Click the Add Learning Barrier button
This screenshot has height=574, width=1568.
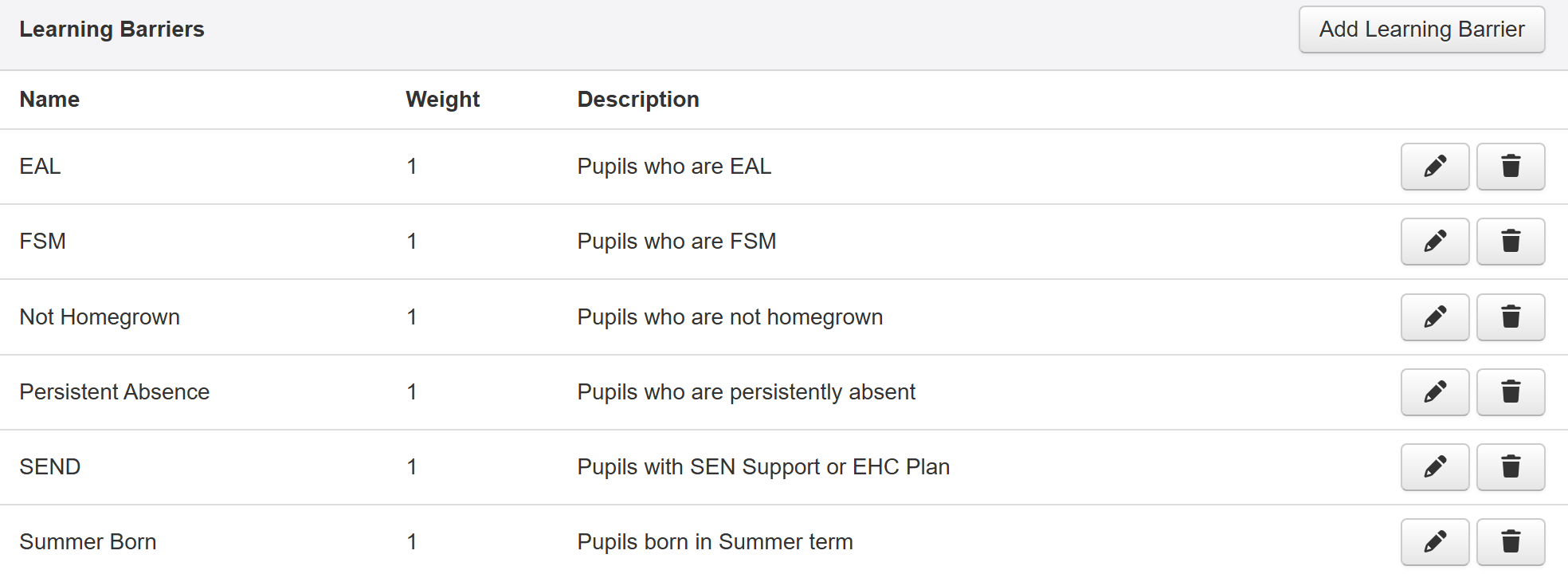(x=1421, y=29)
